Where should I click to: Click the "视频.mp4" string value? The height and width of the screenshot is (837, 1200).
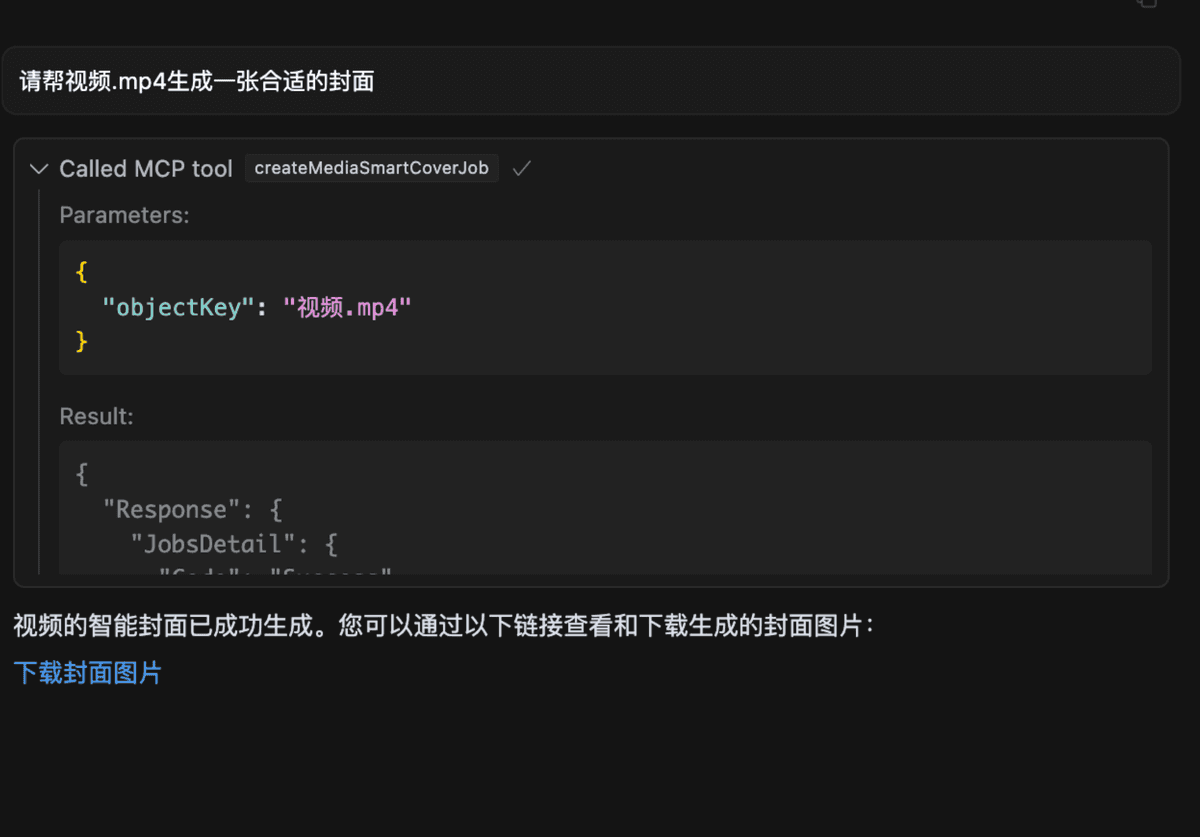point(347,307)
